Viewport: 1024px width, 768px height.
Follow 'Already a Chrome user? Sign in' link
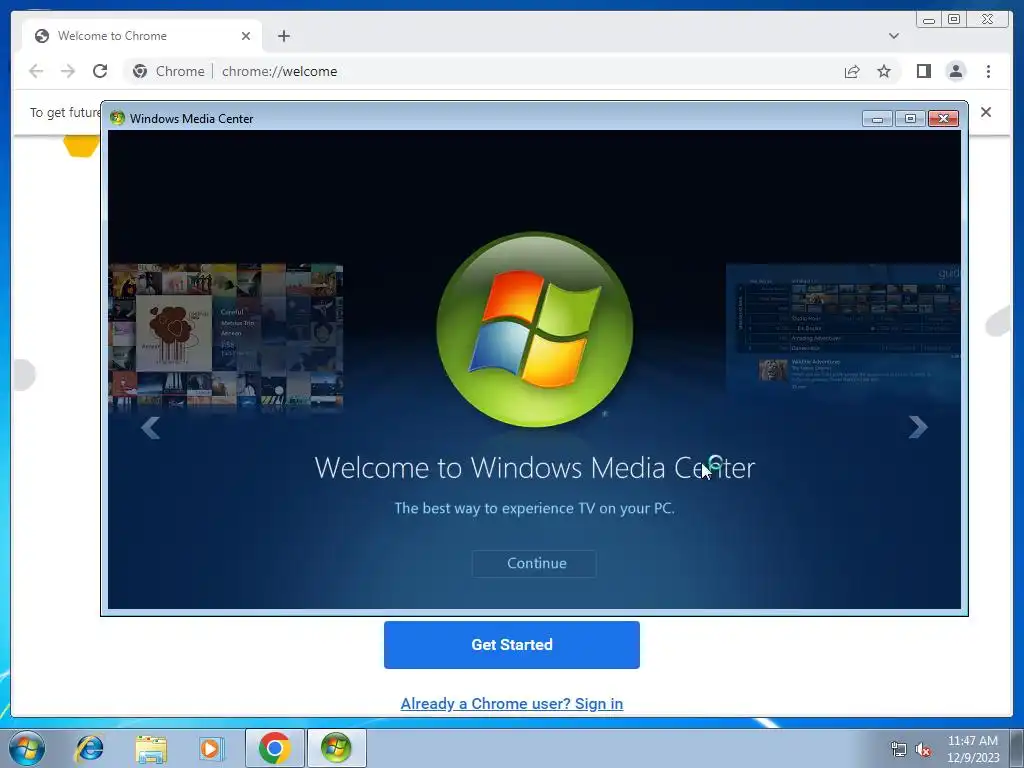(x=512, y=703)
